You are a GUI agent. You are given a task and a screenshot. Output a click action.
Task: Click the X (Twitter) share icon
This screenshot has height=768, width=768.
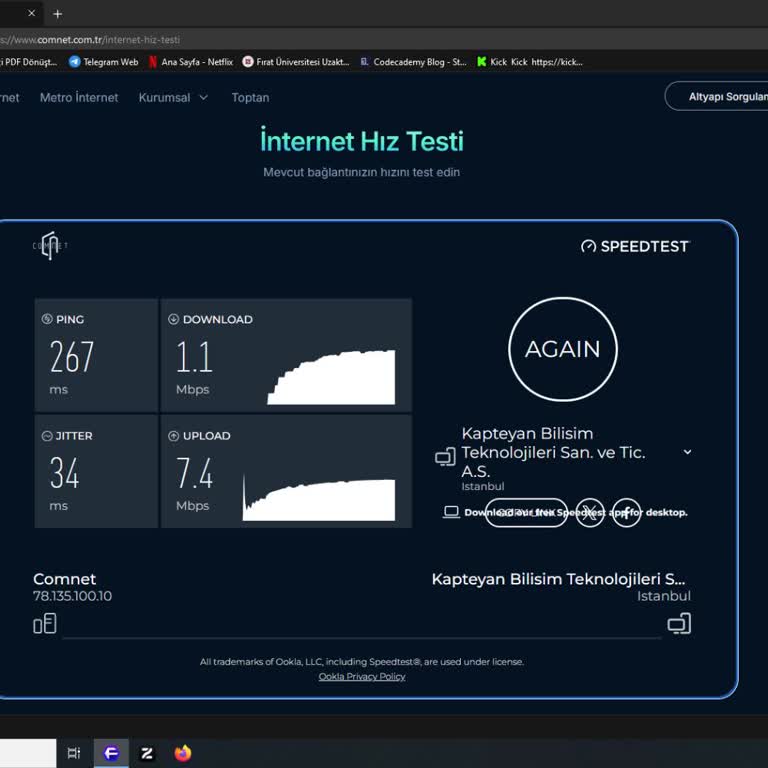pos(590,513)
